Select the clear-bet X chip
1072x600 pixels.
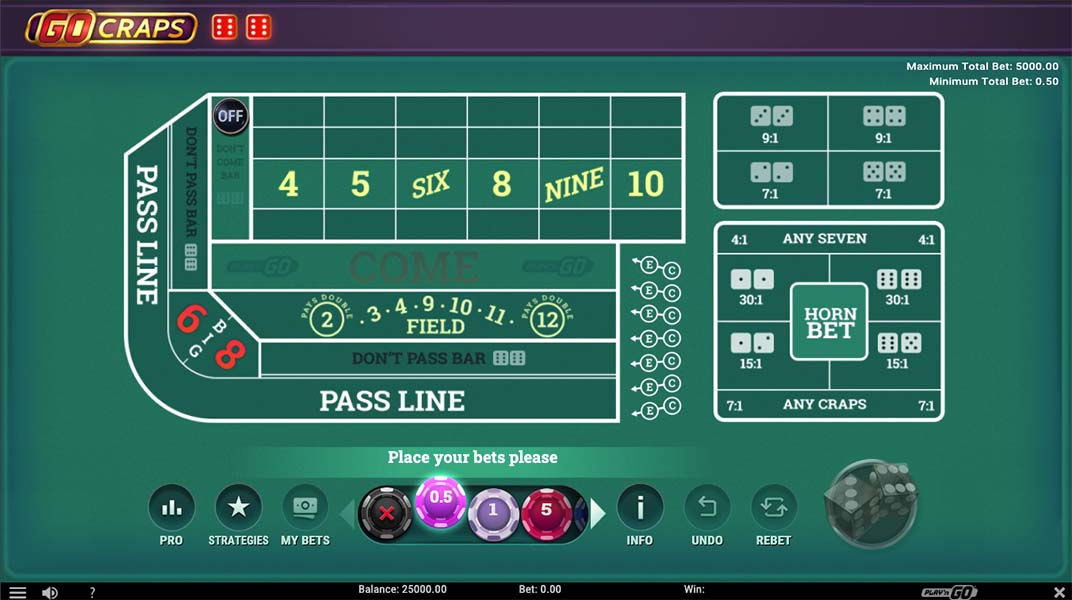[386, 514]
